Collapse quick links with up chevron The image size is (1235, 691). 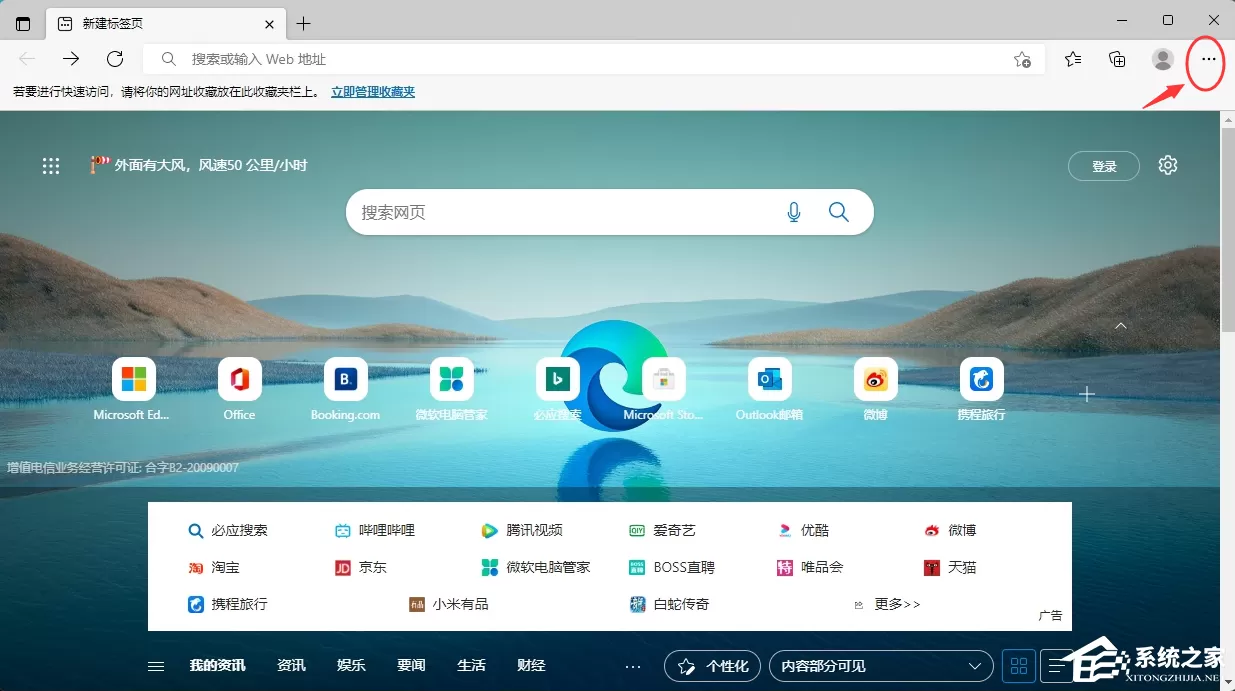tap(1121, 326)
